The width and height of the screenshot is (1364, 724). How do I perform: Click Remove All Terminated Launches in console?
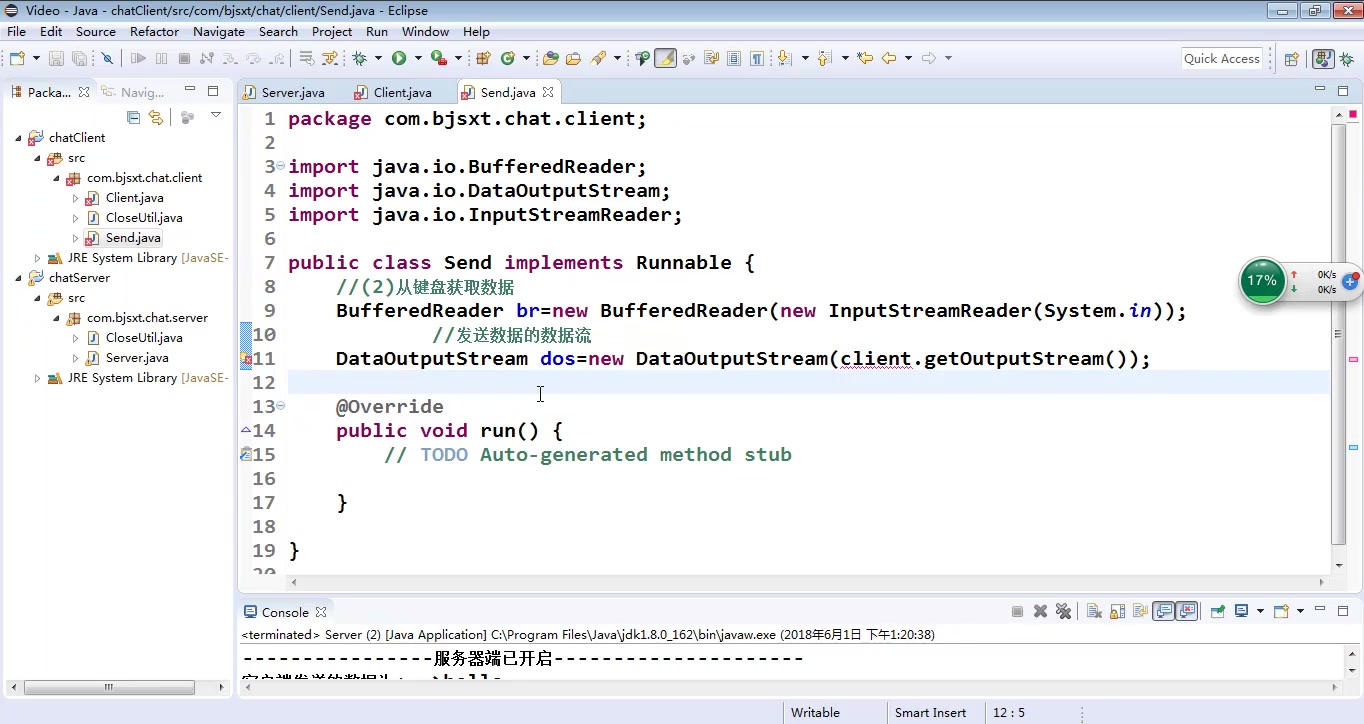(1063, 611)
